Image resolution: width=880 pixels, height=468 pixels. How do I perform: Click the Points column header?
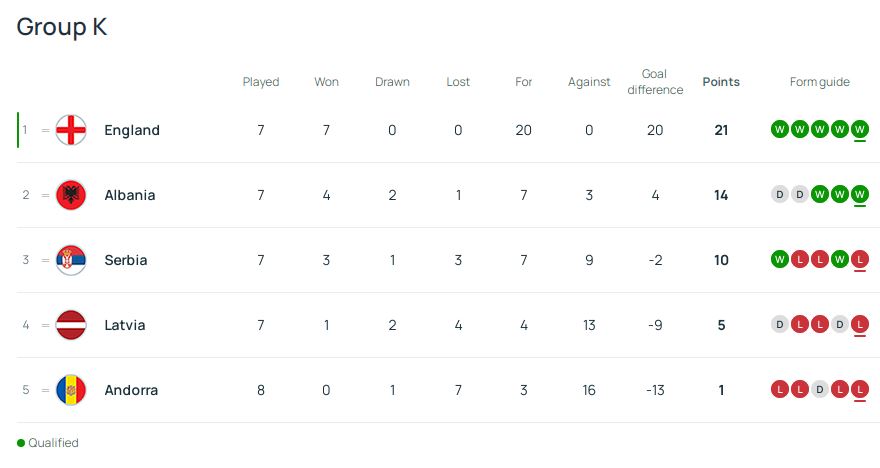pos(721,82)
